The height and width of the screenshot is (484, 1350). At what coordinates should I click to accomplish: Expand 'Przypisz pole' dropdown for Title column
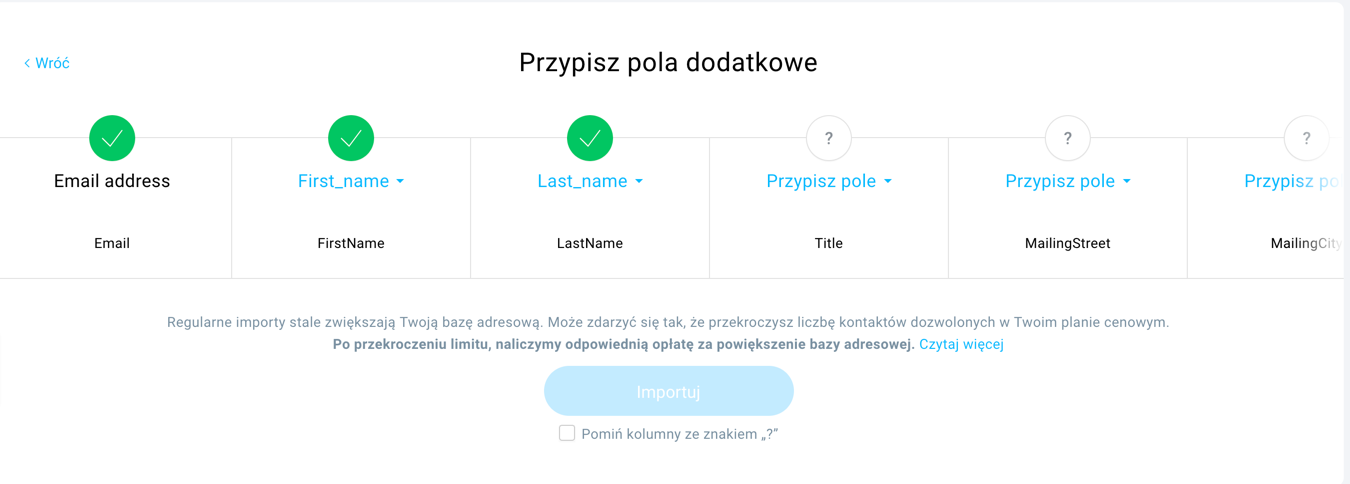(829, 181)
